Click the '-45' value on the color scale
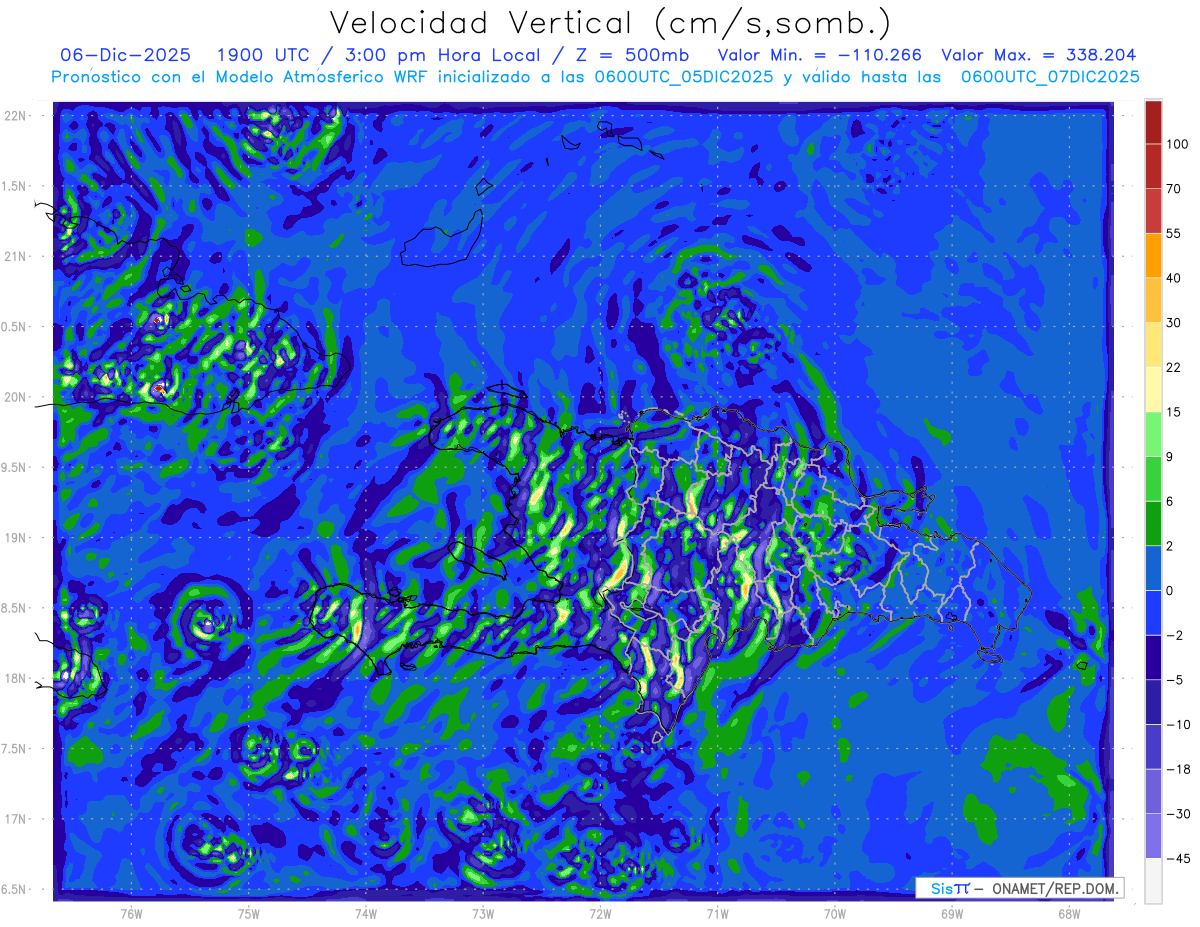Viewport: 1200px width, 927px height. click(x=1177, y=858)
